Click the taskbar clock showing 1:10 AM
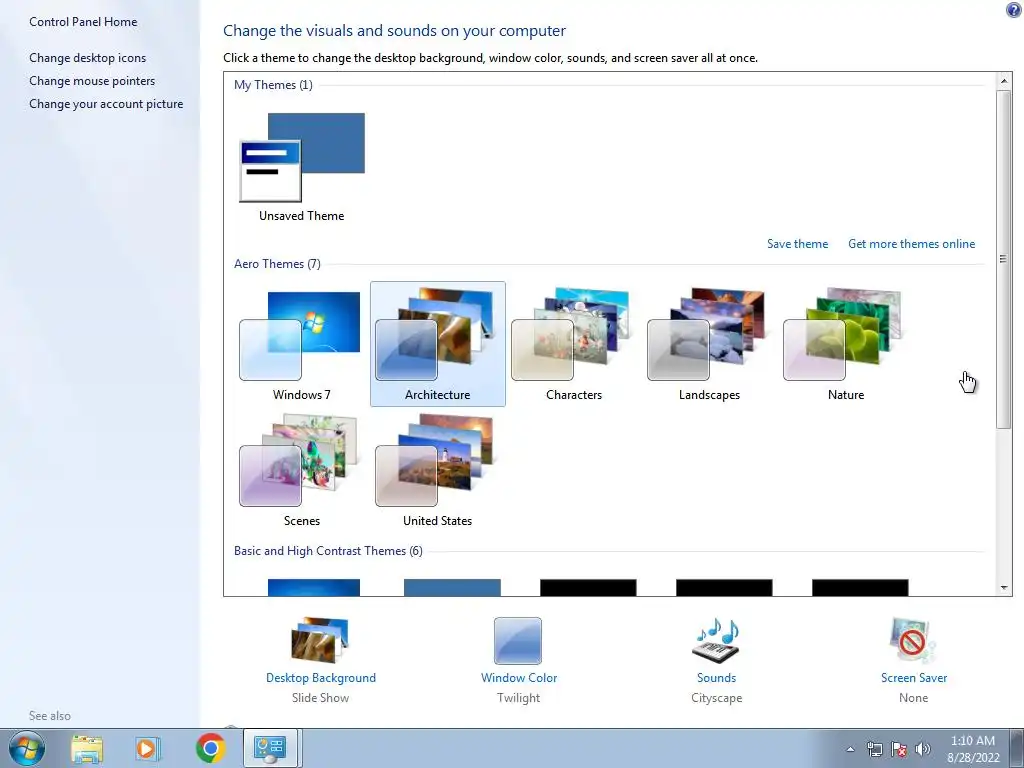Image resolution: width=1024 pixels, height=768 pixels. [973, 749]
